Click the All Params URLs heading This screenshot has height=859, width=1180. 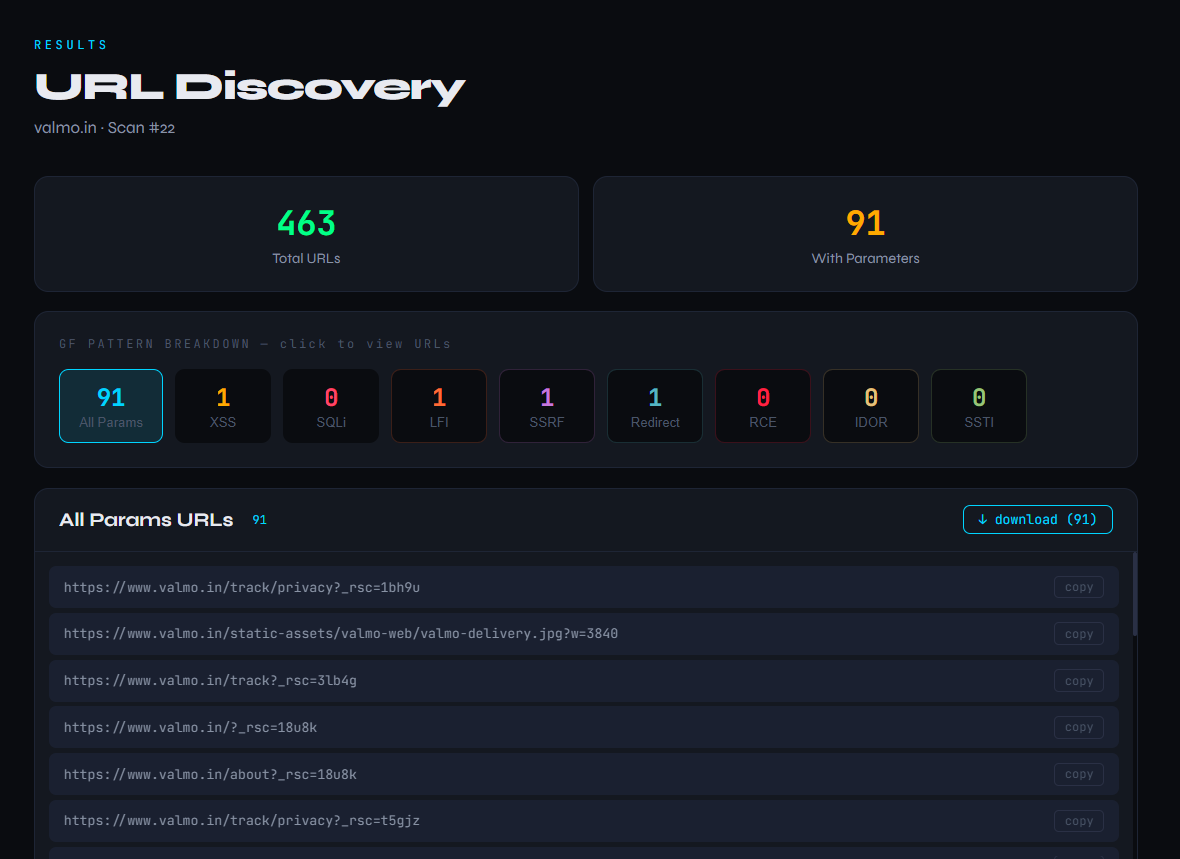coord(146,519)
